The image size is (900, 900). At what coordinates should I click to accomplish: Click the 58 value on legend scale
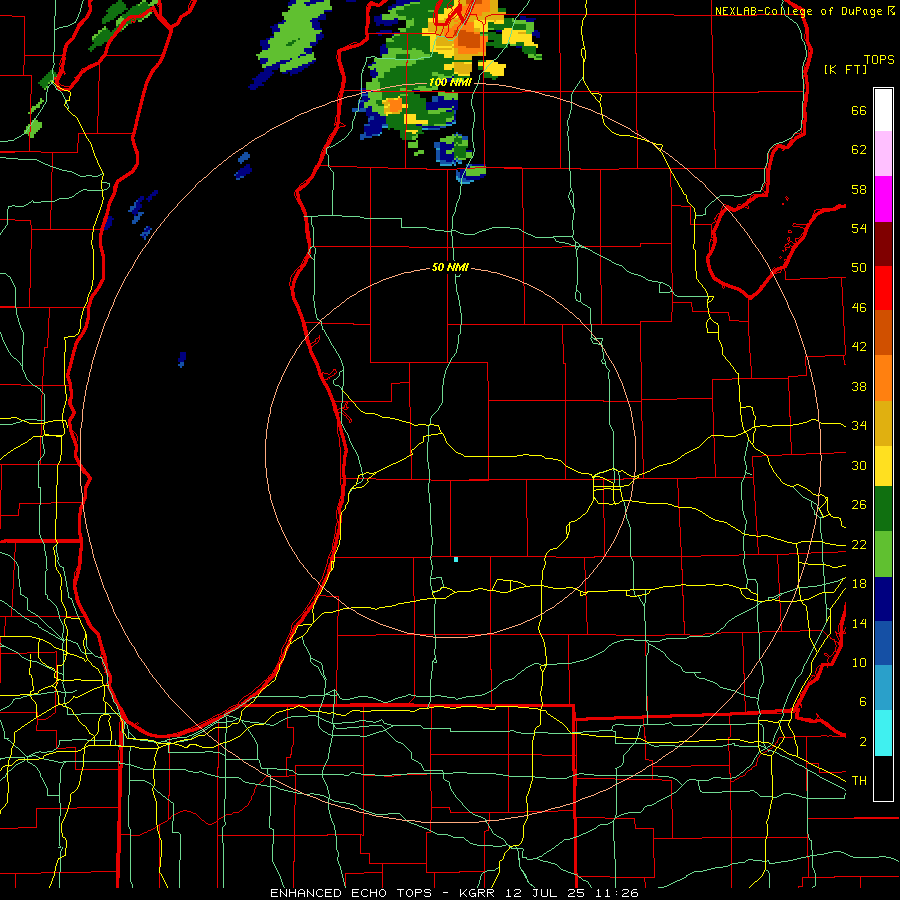pyautogui.click(x=859, y=189)
